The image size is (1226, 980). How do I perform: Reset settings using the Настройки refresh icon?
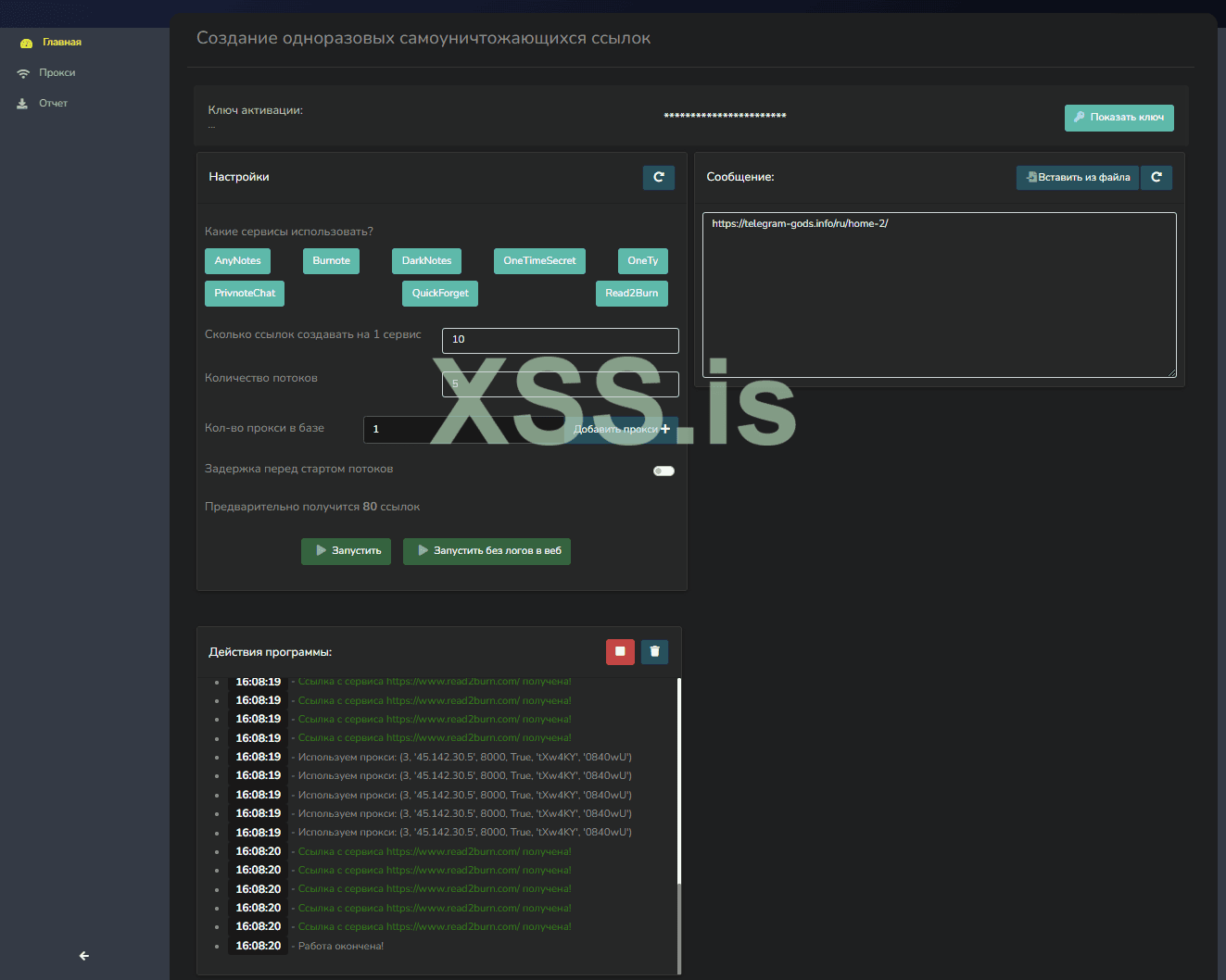click(658, 178)
